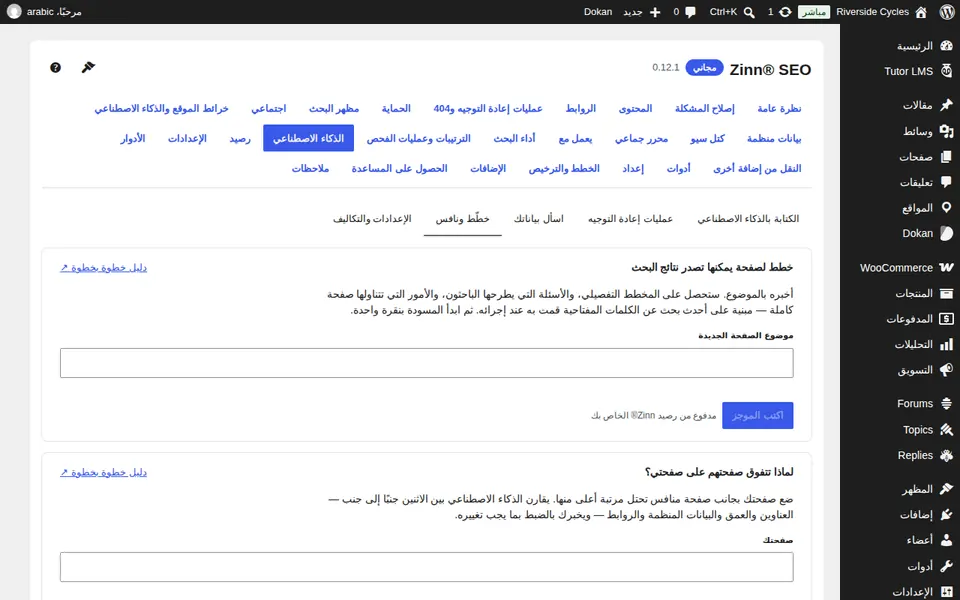Click the plus new-content icon

(x=655, y=12)
